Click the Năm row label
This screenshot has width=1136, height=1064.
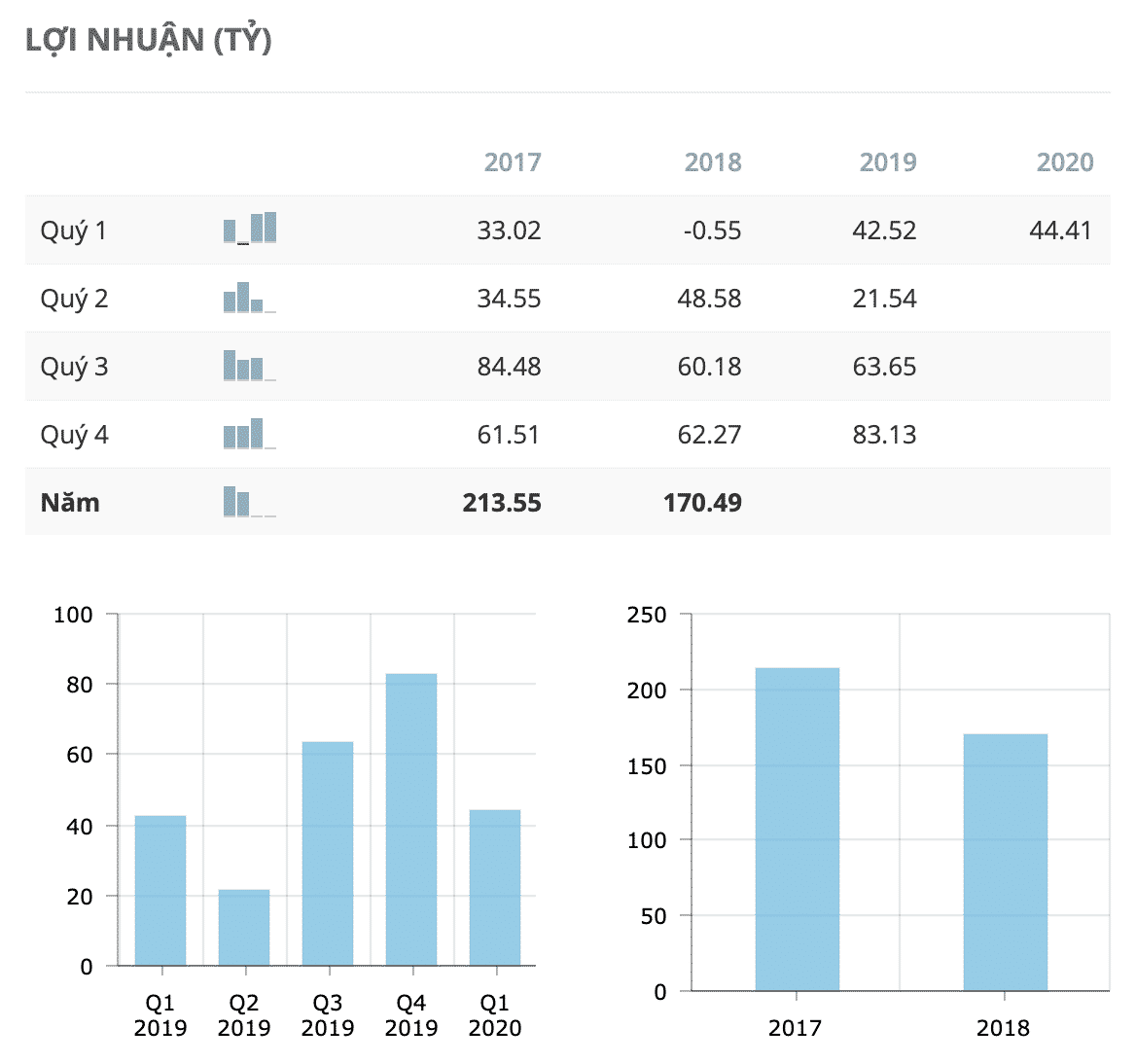tap(70, 503)
